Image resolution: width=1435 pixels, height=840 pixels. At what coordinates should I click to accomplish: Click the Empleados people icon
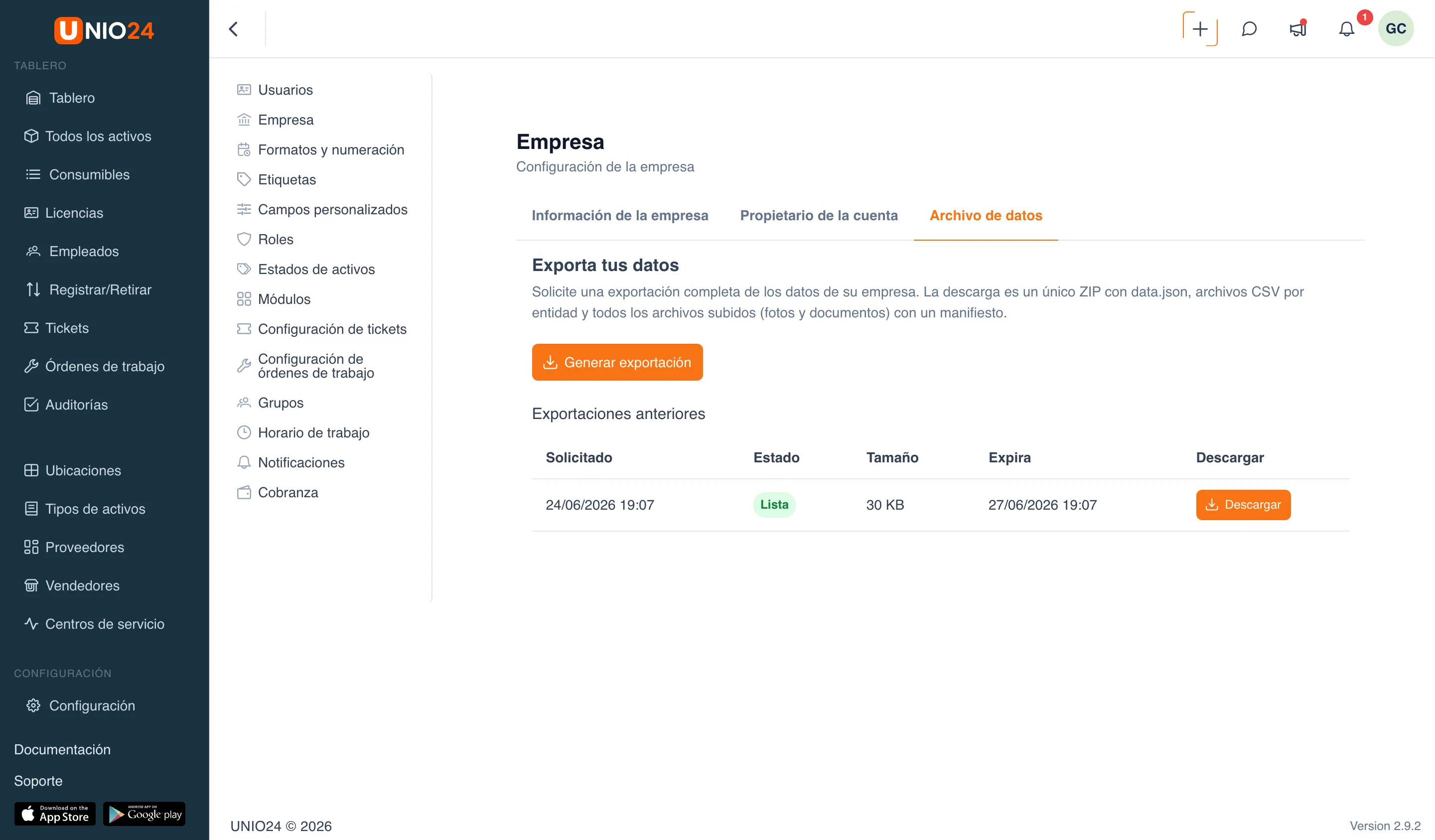point(33,251)
